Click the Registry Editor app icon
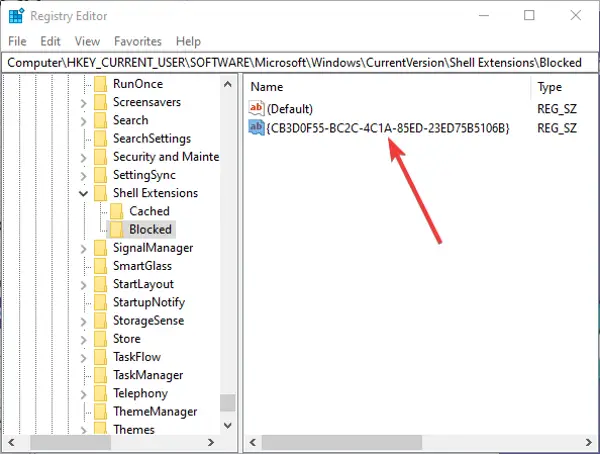 [16, 16]
